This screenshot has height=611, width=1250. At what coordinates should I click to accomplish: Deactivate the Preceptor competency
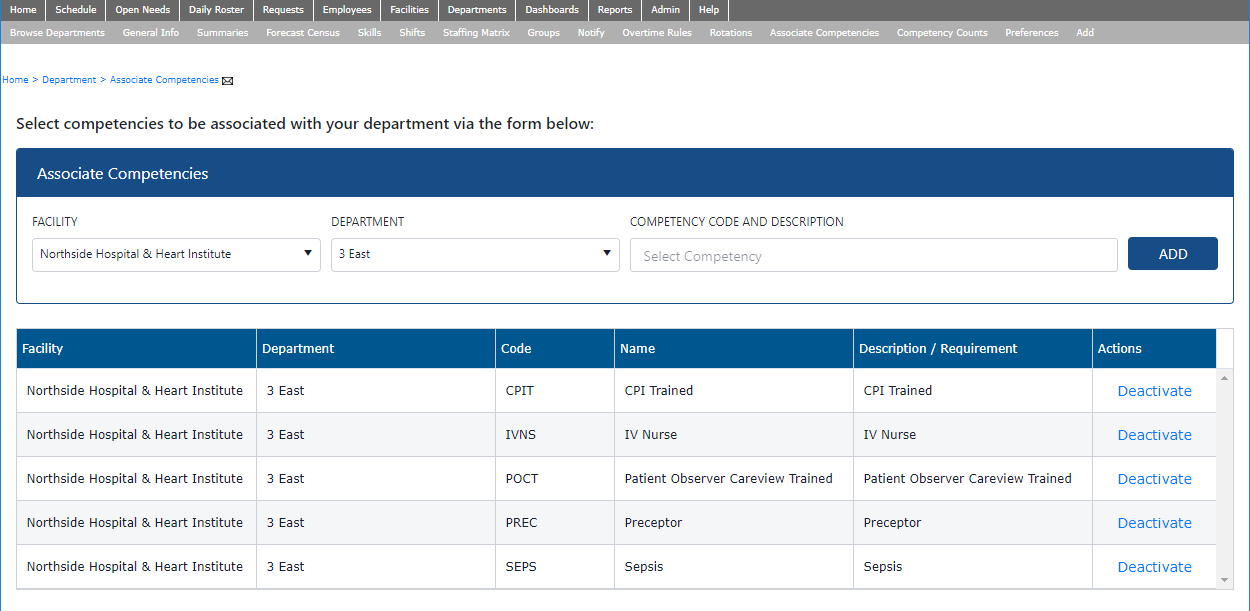pos(1154,523)
